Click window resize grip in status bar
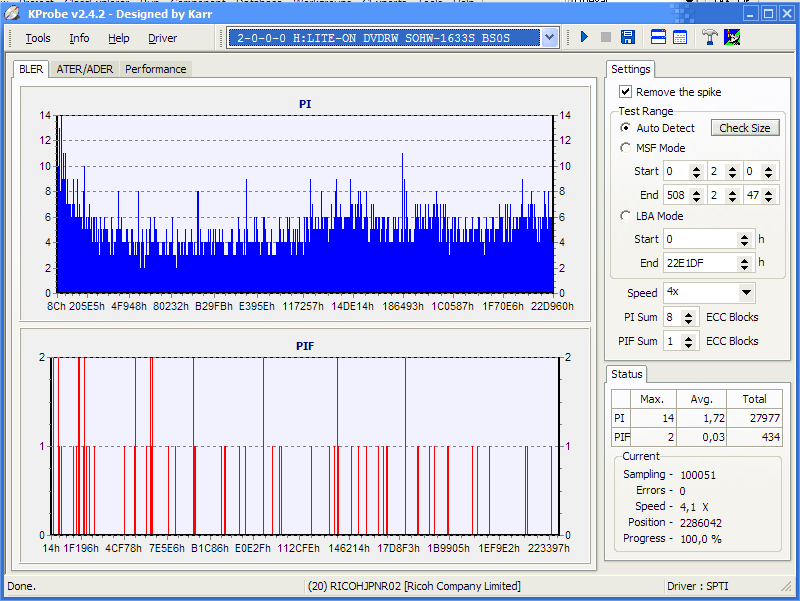This screenshot has width=800, height=601. [x=786, y=587]
